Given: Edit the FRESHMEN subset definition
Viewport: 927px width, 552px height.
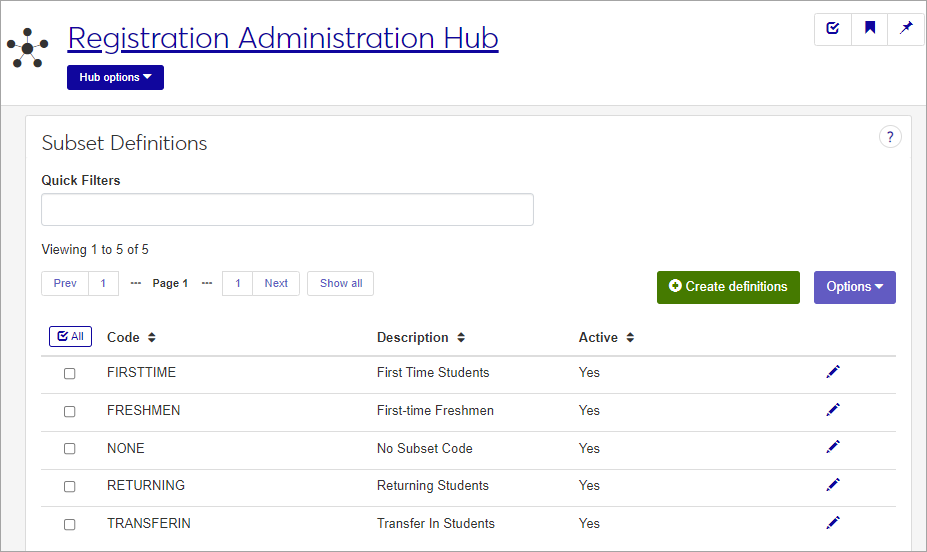Looking at the screenshot, I should pos(833,409).
